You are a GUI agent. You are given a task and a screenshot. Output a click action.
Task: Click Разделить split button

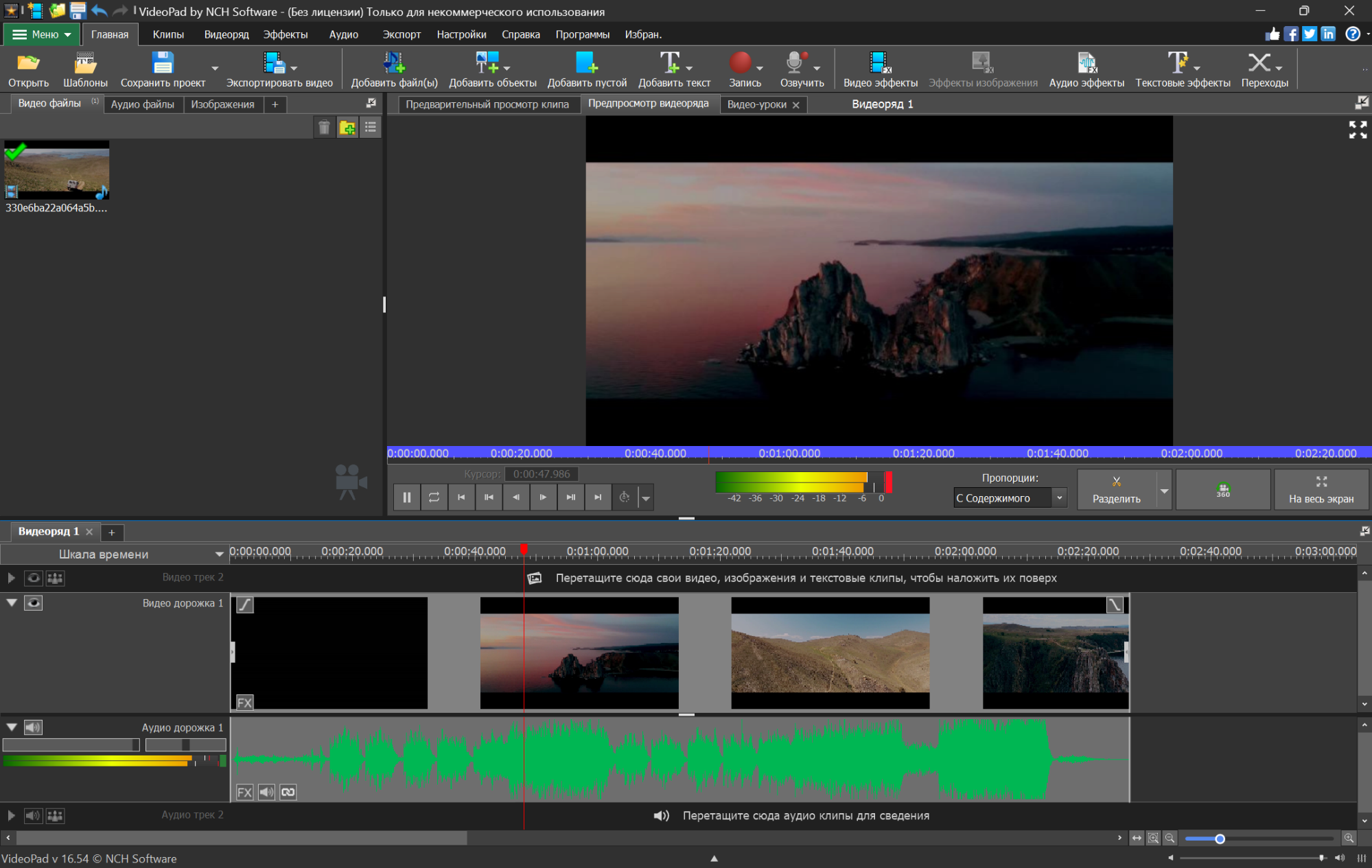point(1117,490)
